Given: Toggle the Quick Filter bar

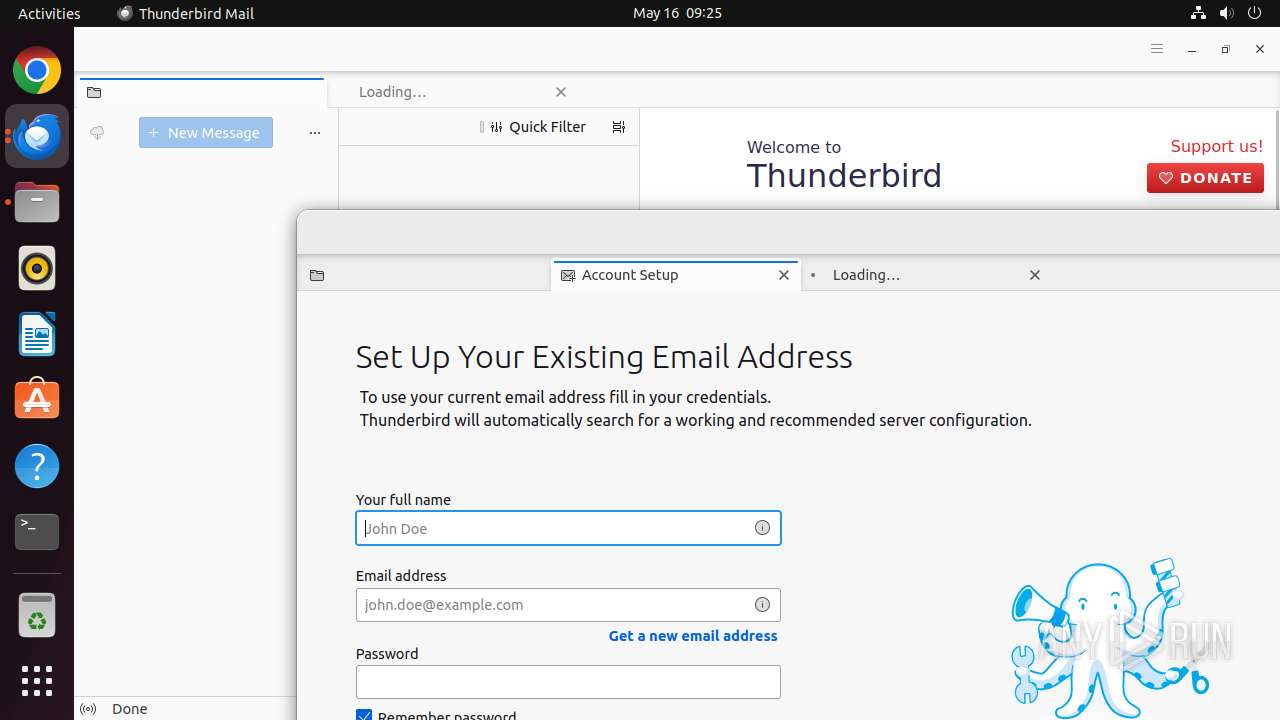Looking at the screenshot, I should coord(538,127).
